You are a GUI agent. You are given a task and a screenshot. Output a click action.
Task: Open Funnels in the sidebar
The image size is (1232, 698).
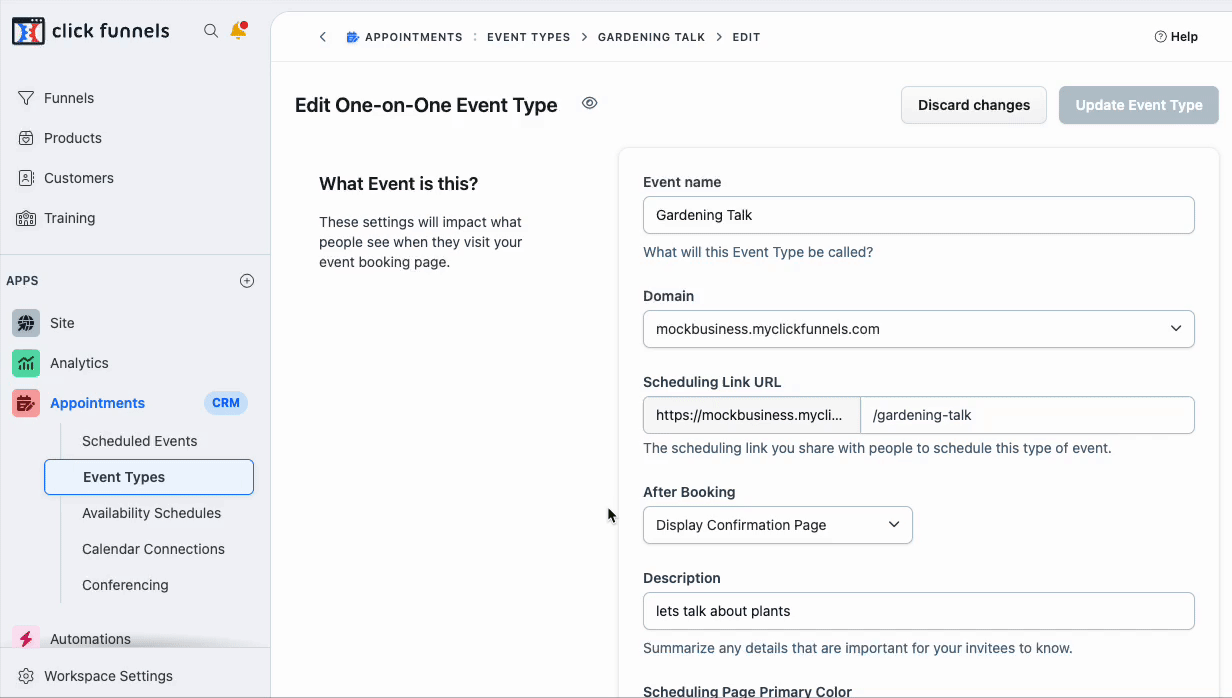pos(69,98)
